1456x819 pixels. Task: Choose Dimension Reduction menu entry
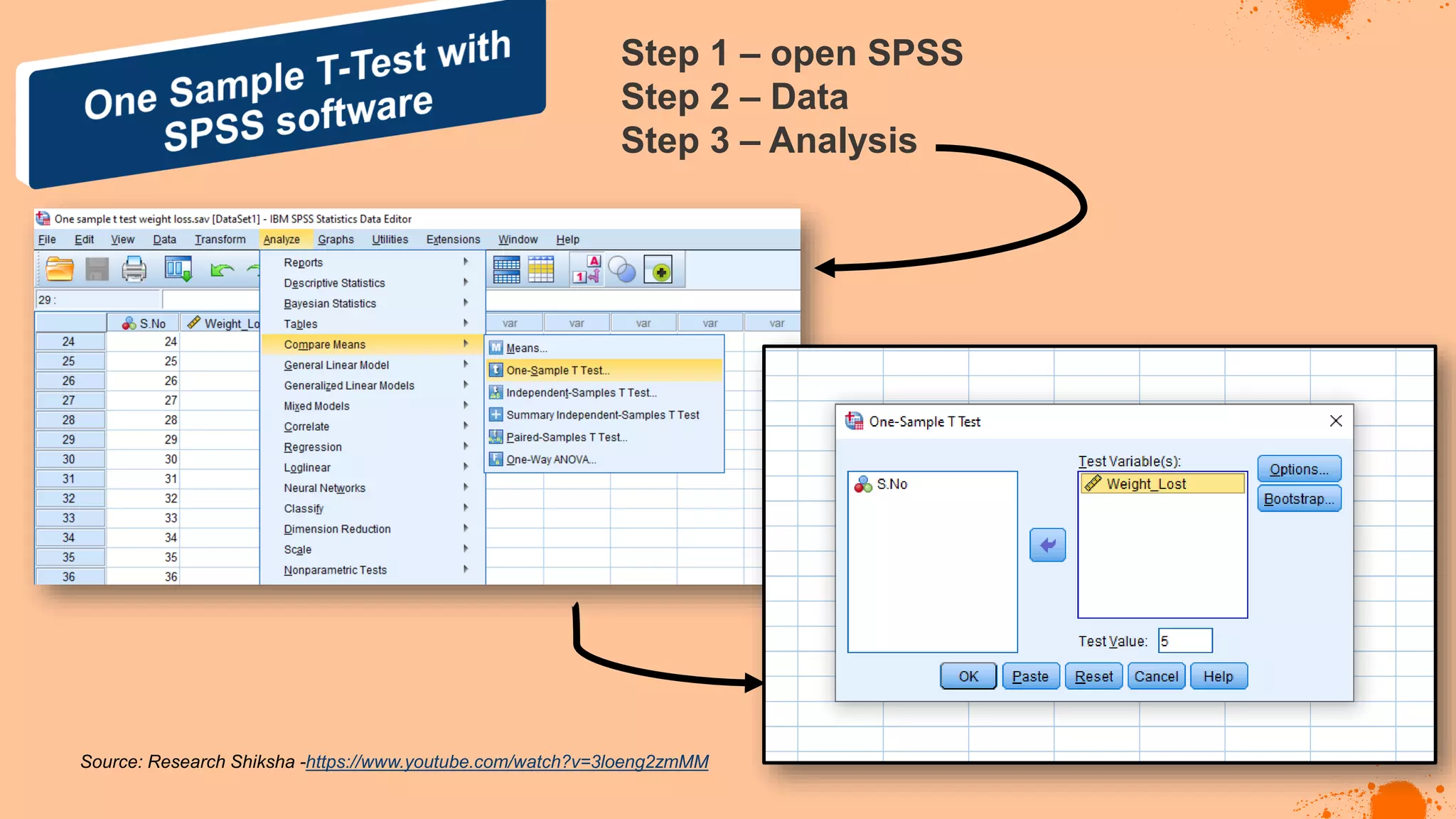(x=373, y=529)
